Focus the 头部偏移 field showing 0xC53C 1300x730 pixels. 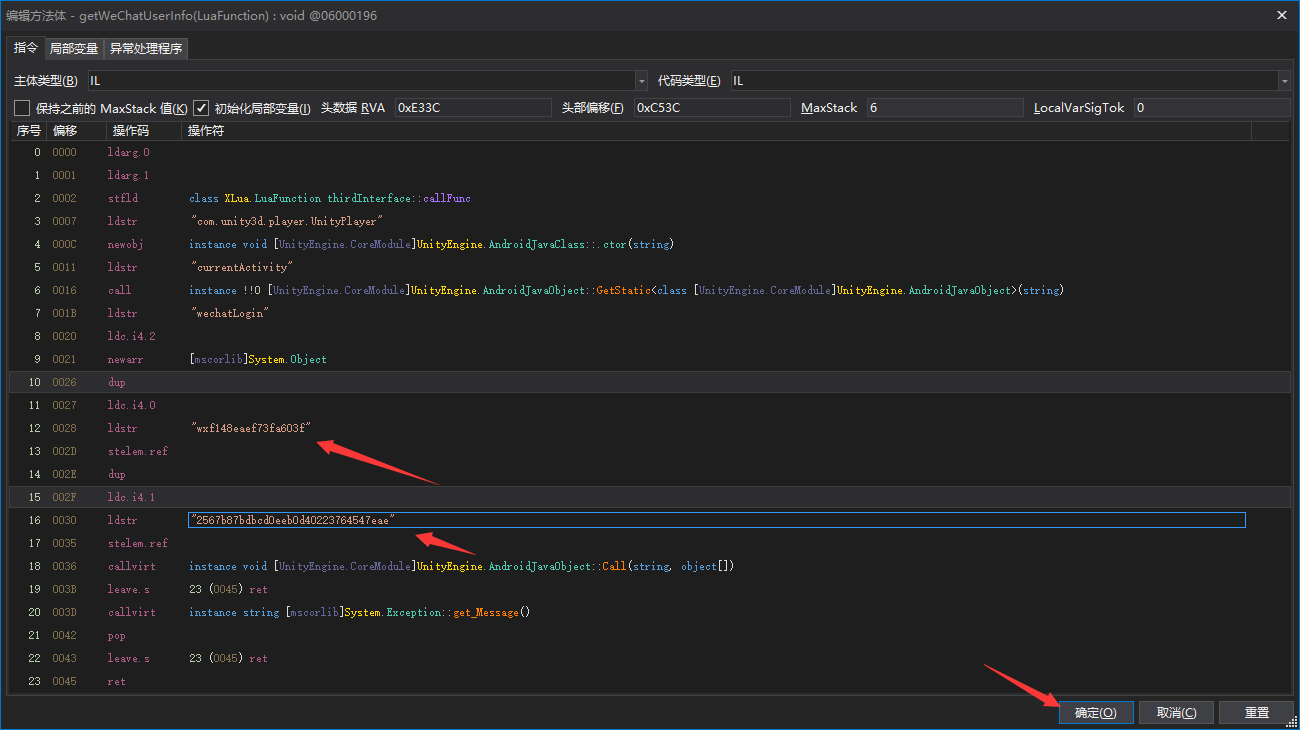711,108
